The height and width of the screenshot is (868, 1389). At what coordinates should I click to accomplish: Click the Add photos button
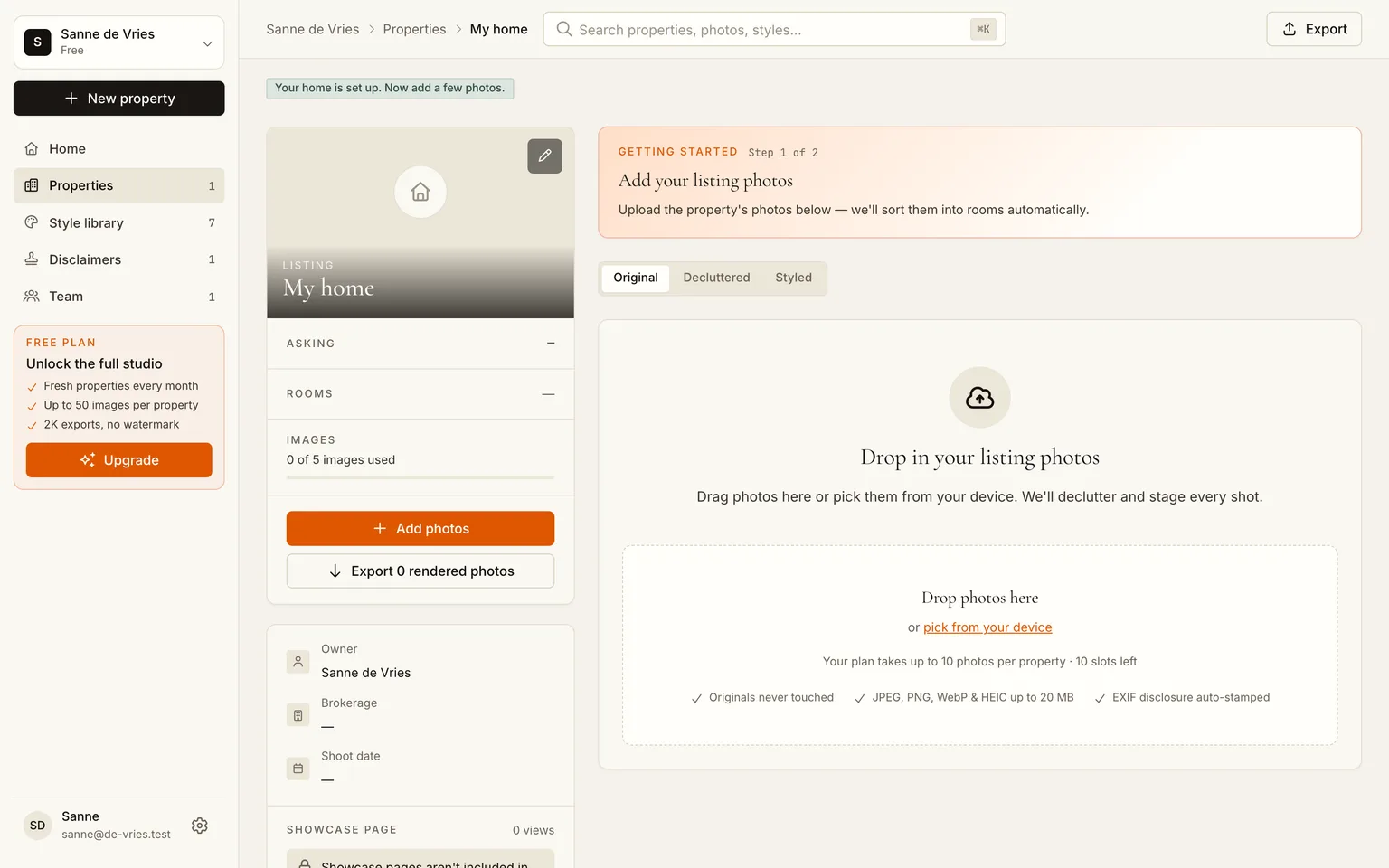420,529
